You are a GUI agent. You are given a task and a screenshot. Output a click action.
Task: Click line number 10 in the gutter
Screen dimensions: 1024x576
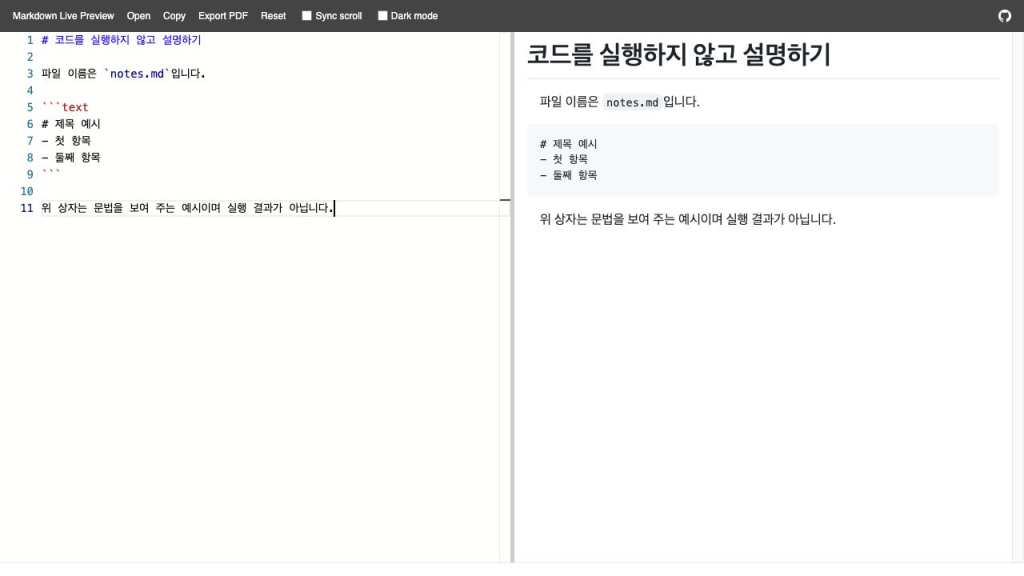pos(27,191)
